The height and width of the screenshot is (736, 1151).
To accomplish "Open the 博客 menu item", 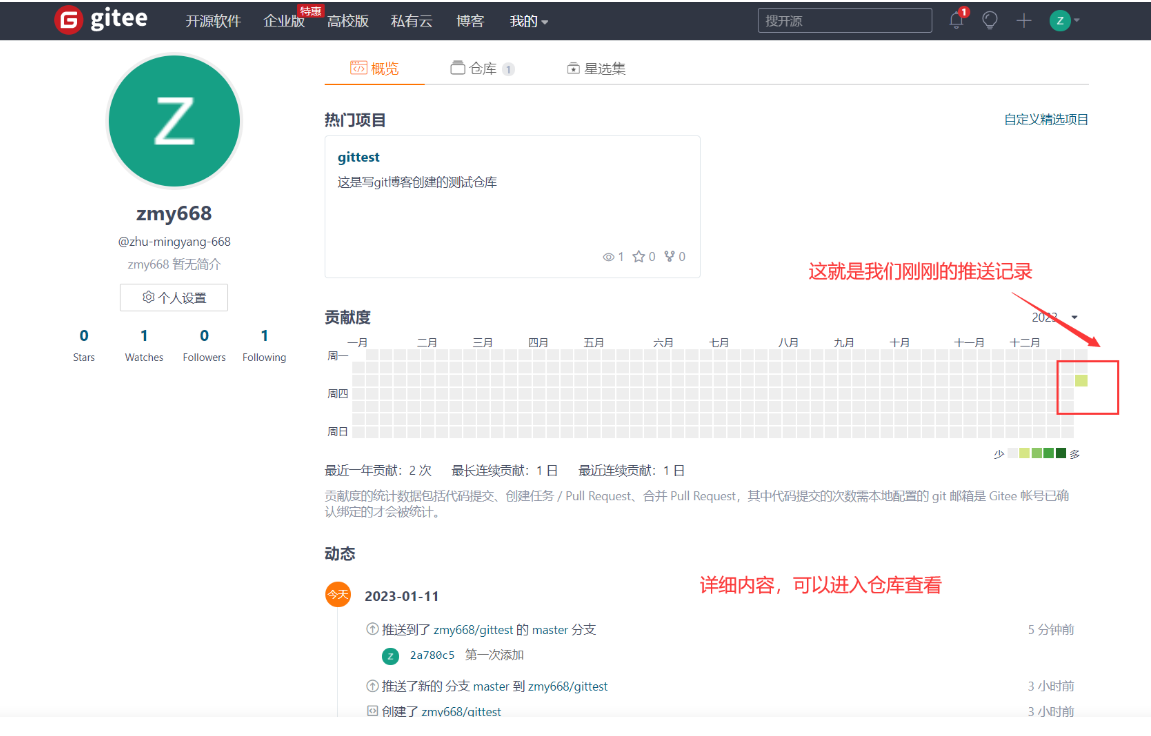I will point(470,21).
